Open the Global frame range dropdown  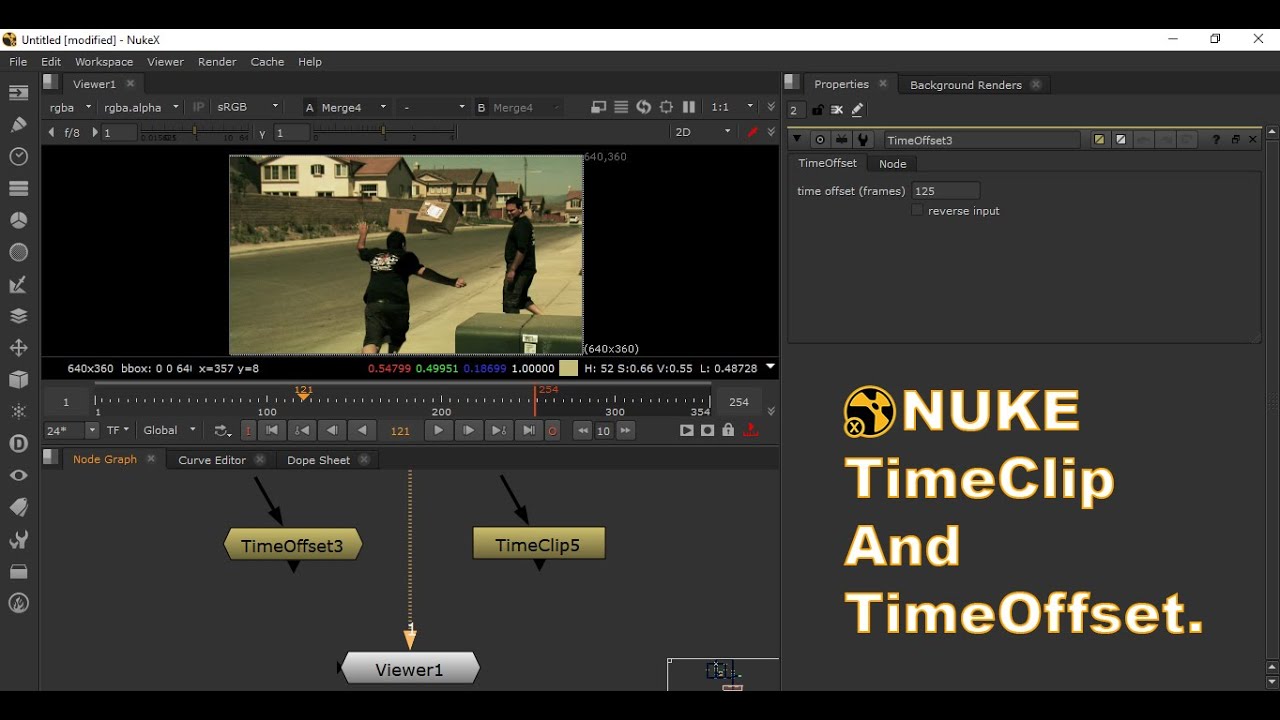coord(169,430)
